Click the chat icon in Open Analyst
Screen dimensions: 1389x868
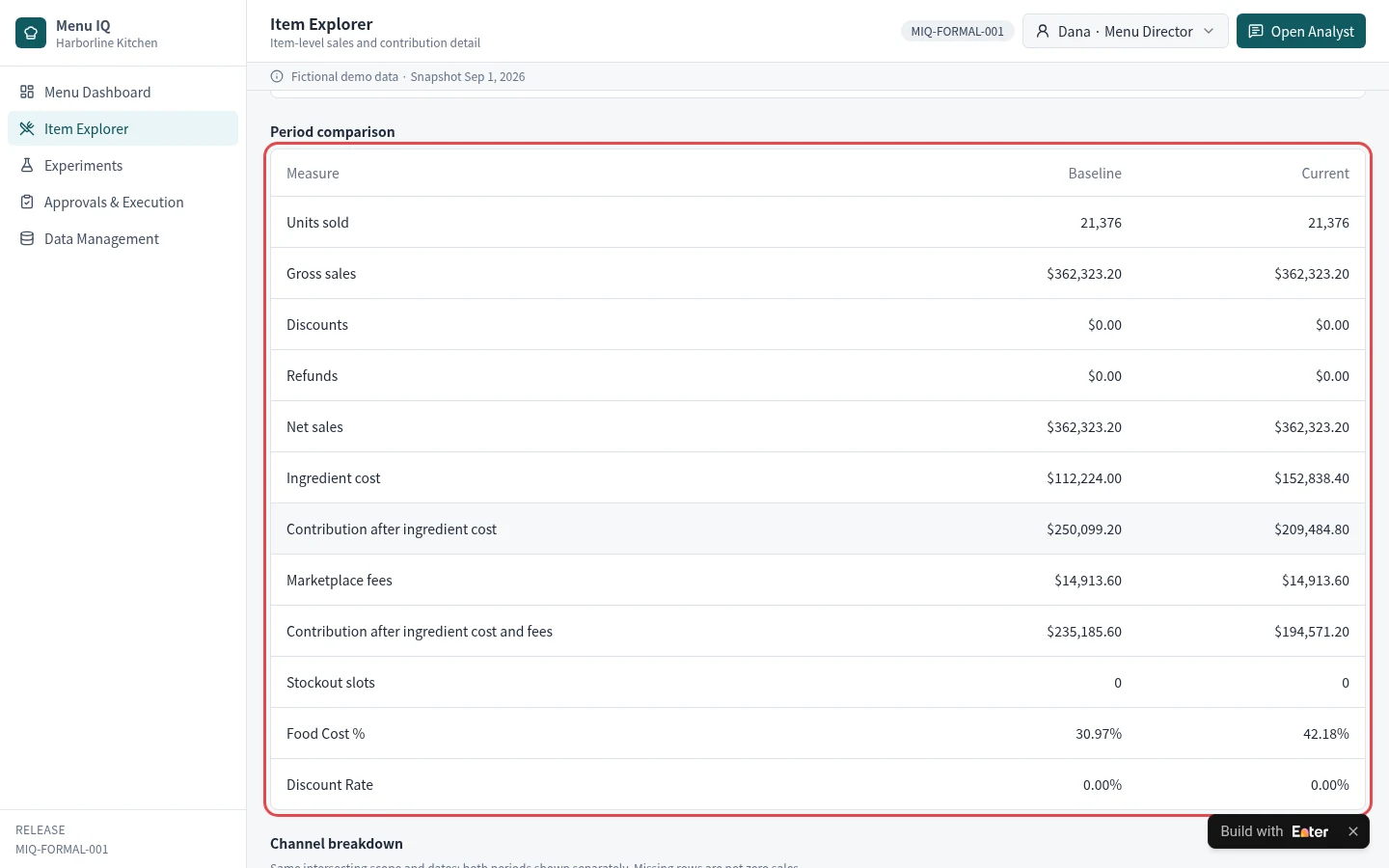[x=1256, y=32]
